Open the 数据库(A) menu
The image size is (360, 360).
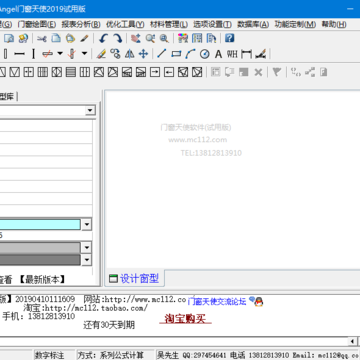[x=253, y=24]
